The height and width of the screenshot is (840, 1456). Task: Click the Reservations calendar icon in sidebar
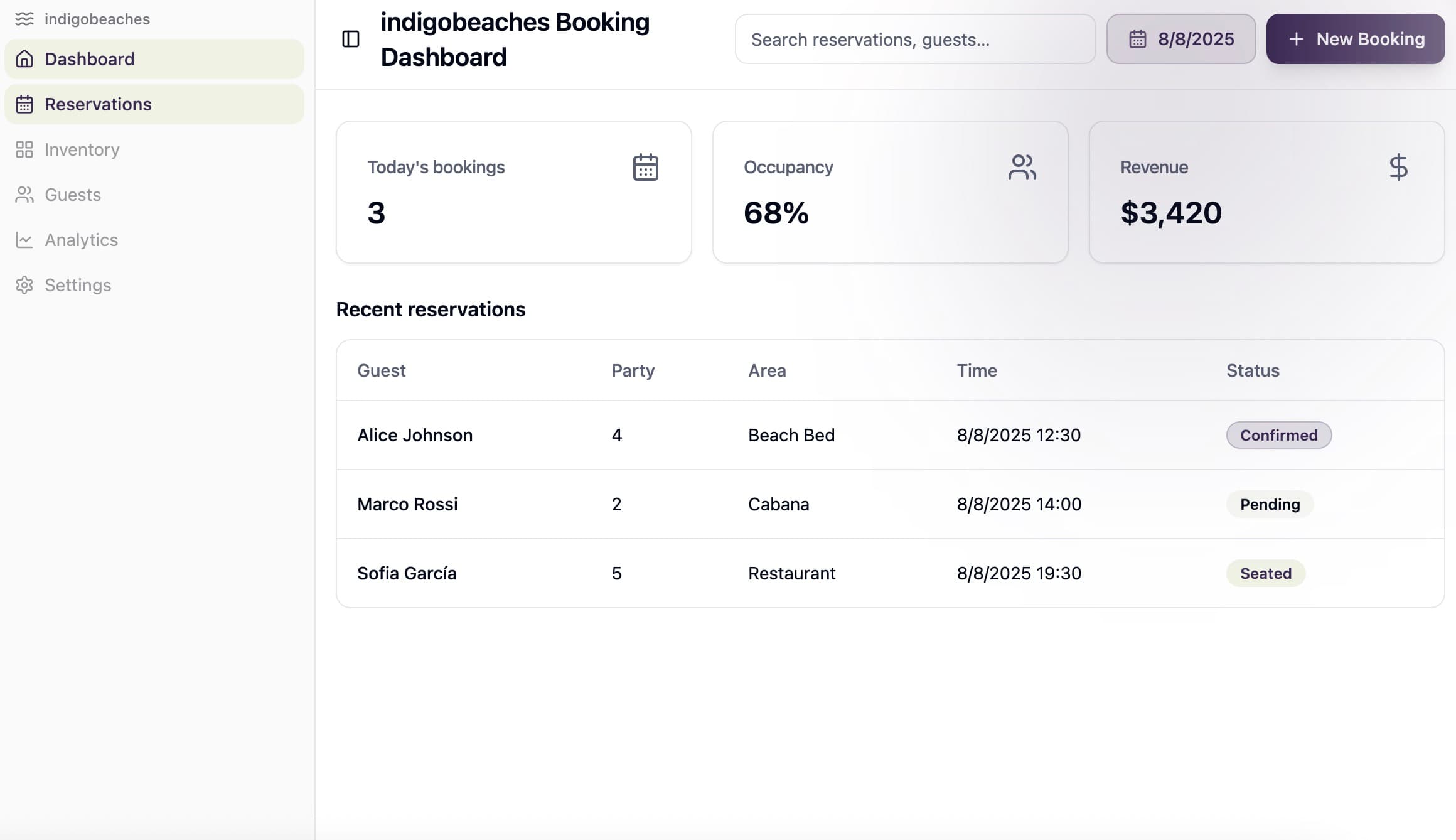tap(24, 104)
